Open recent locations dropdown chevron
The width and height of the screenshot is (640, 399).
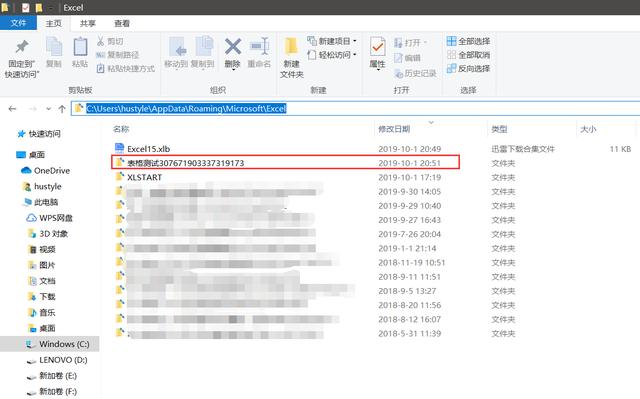pyautogui.click(x=49, y=109)
